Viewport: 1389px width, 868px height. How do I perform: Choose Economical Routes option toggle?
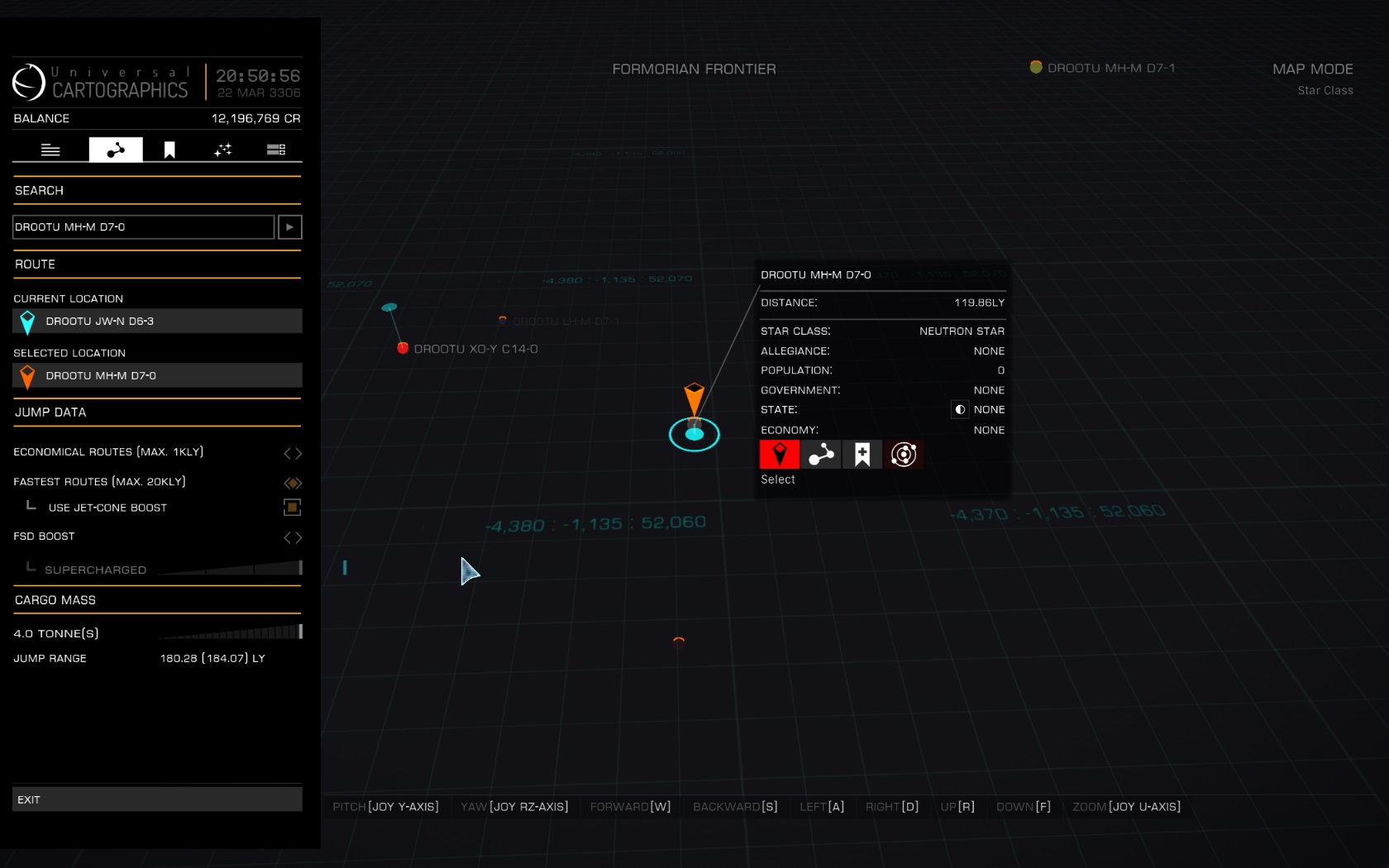(293, 453)
